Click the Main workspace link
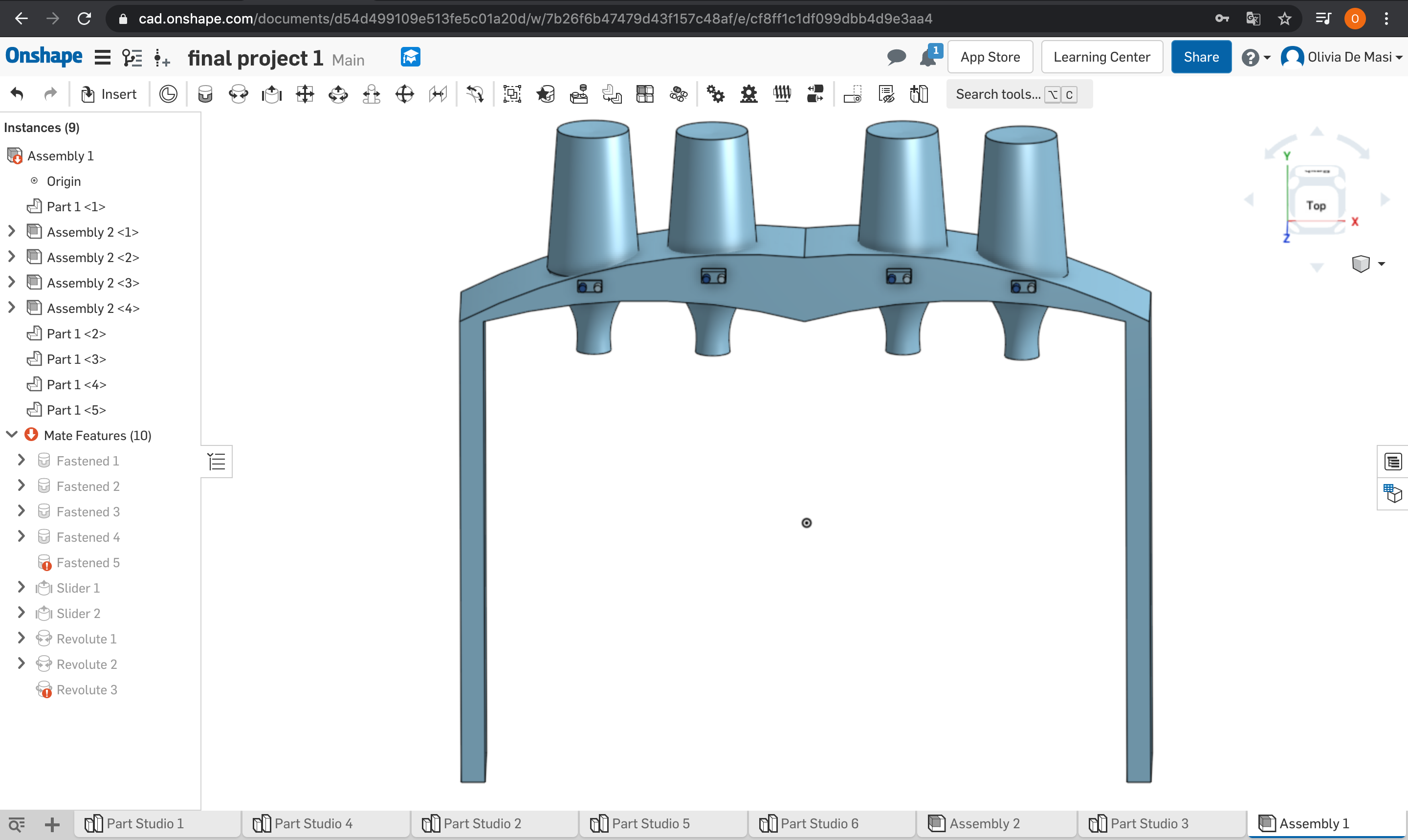Image resolution: width=1408 pixels, height=840 pixels. (348, 60)
